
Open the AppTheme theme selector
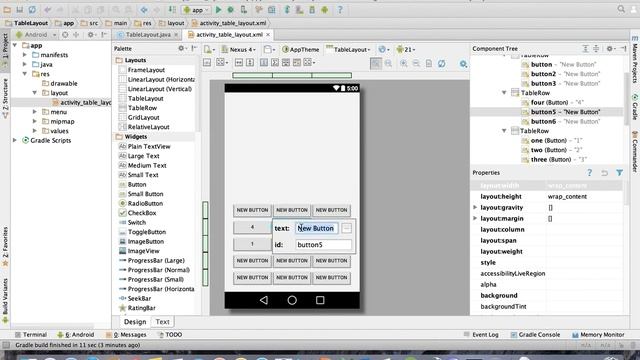click(x=300, y=49)
